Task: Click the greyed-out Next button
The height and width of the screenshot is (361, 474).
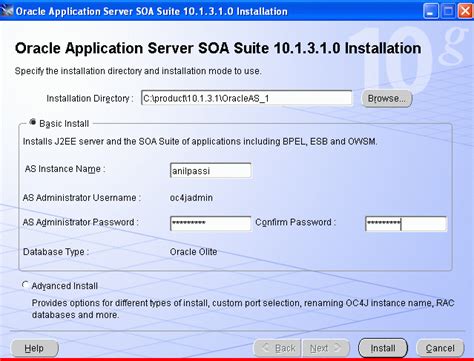Action: [x=325, y=348]
